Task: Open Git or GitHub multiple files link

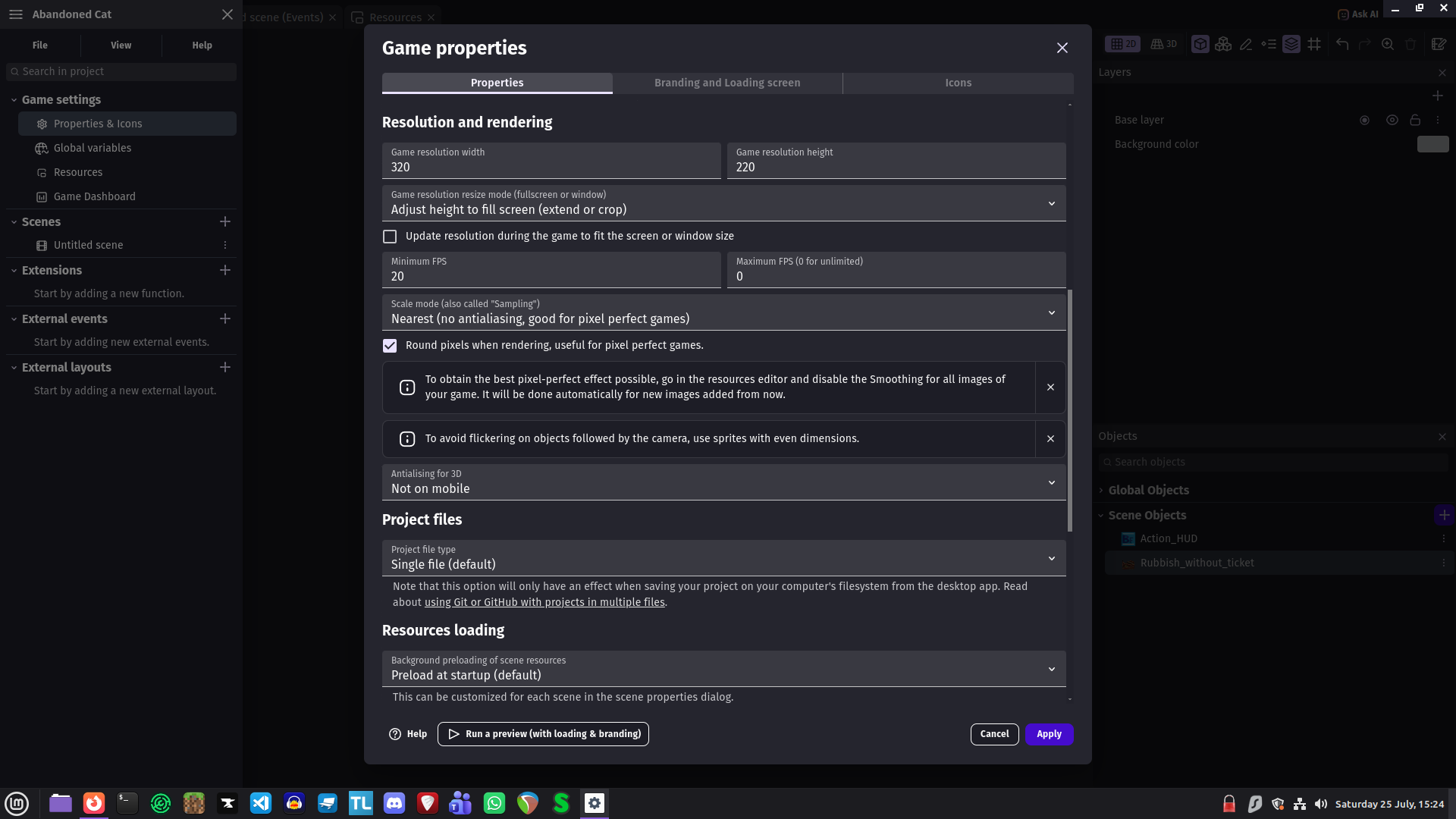Action: pyautogui.click(x=544, y=602)
